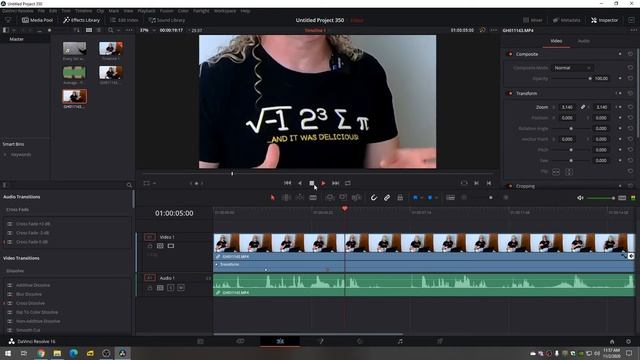The image size is (640, 360).
Task: Toggle the Cropping section enable dot
Action: coord(510,186)
